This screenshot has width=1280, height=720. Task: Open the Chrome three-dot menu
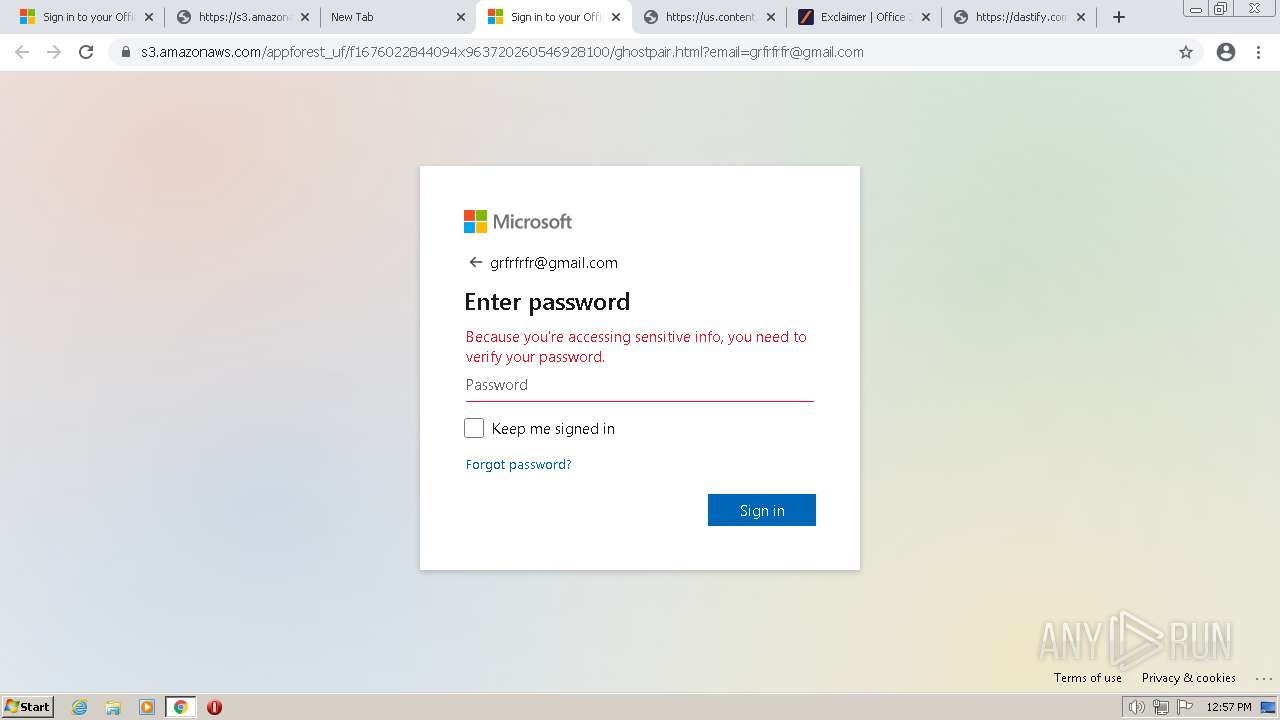pos(1259,52)
